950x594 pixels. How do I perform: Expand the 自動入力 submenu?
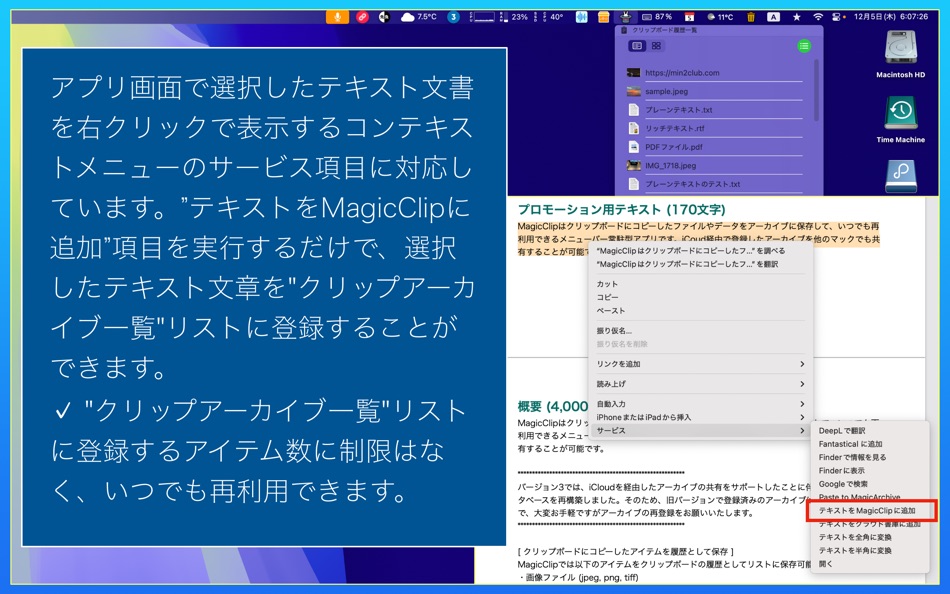(x=700, y=404)
